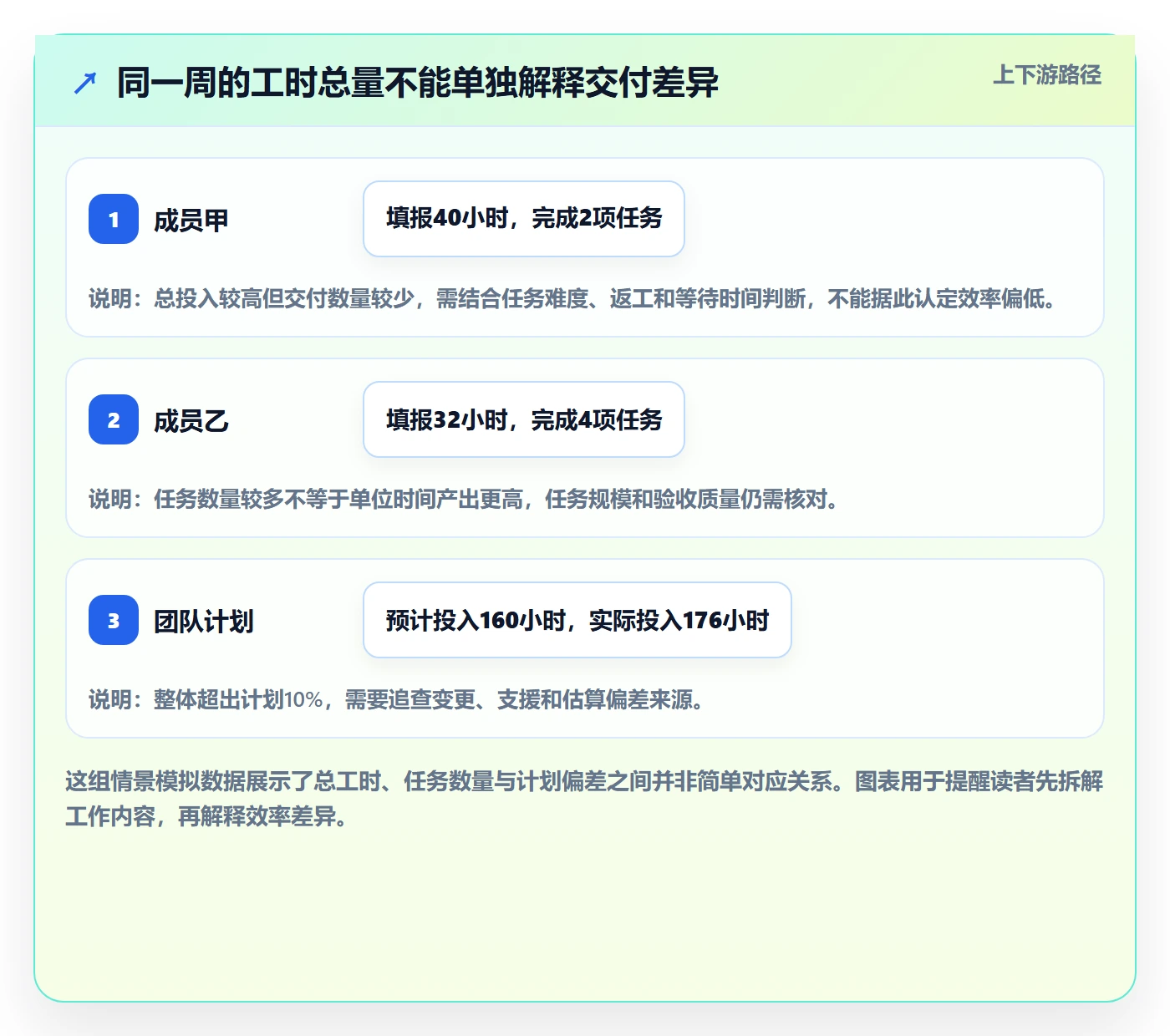This screenshot has height=1036, width=1170.
Task: Click the 团队计划 label
Action: pyautogui.click(x=204, y=622)
